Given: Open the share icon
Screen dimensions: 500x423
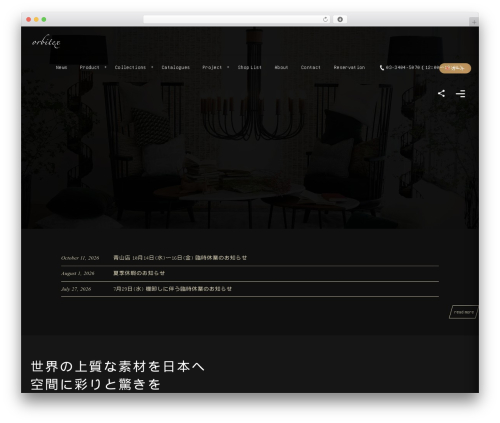Looking at the screenshot, I should [x=441, y=93].
